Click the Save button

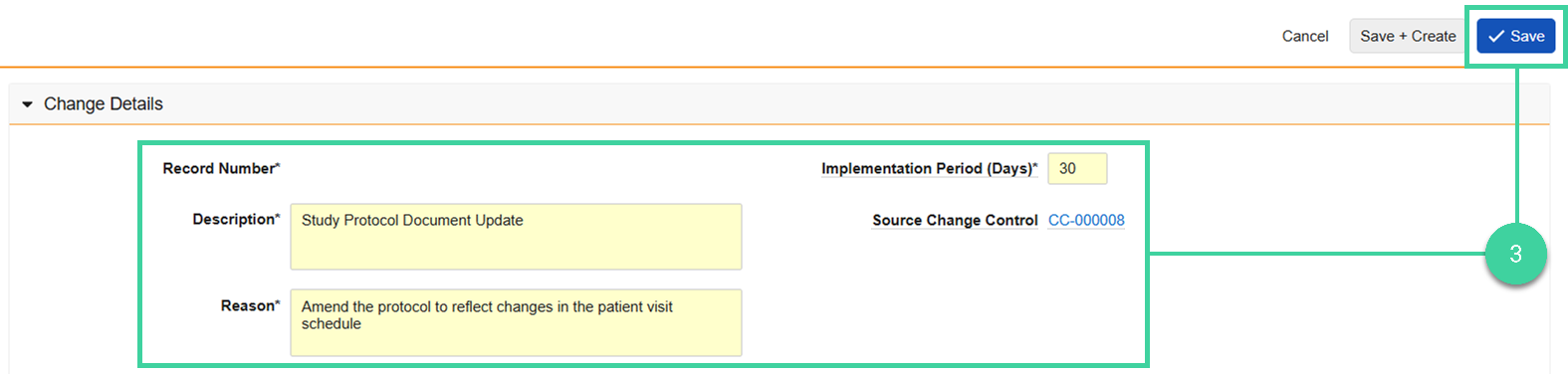1516,36
